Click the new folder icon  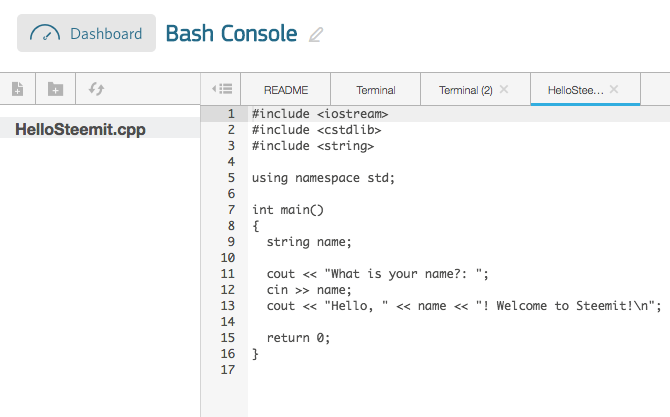56,89
